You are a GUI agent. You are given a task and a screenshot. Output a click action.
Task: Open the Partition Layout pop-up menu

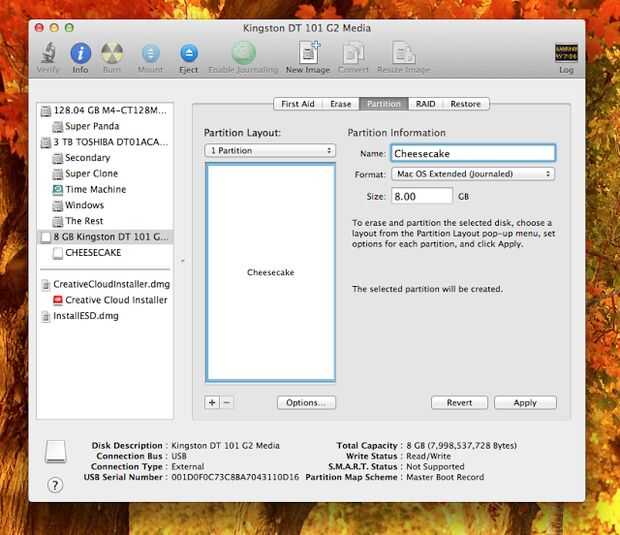[270, 151]
